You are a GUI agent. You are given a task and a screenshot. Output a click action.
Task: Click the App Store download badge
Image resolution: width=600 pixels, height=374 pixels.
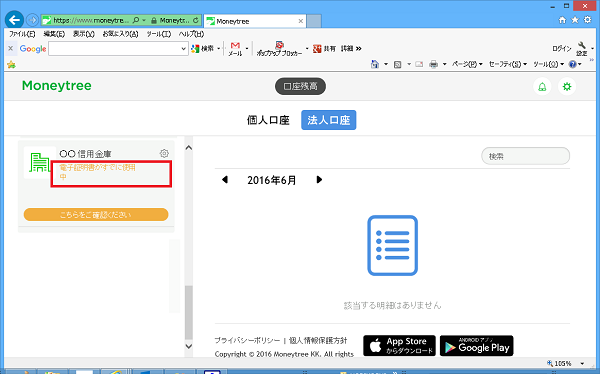pos(399,346)
